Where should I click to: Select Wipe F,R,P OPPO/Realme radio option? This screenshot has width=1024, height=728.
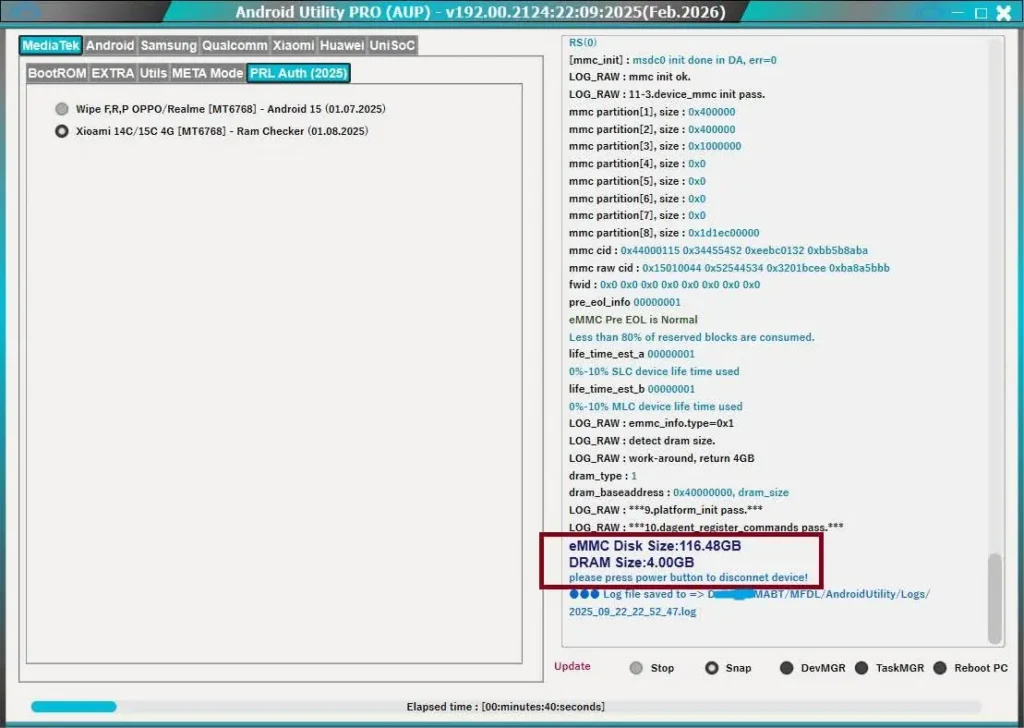point(62,109)
